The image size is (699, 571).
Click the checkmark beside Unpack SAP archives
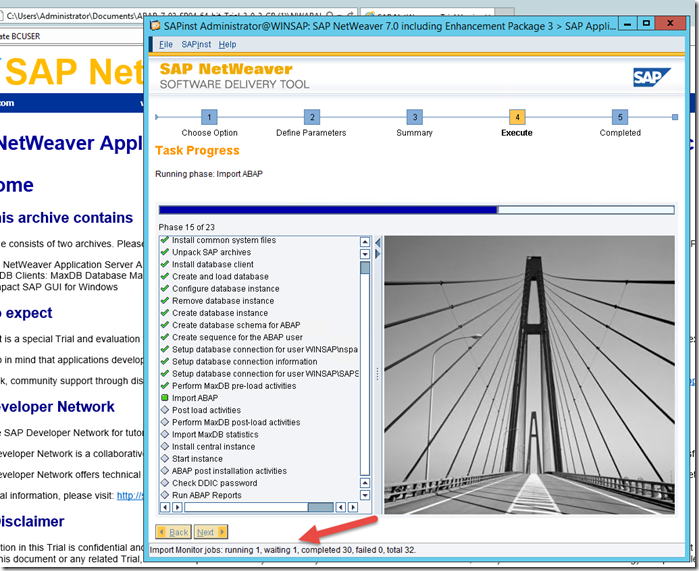[165, 252]
